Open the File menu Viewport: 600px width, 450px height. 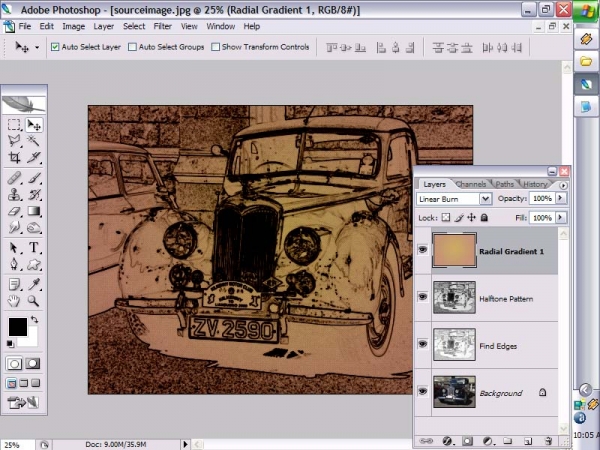[x=24, y=26]
